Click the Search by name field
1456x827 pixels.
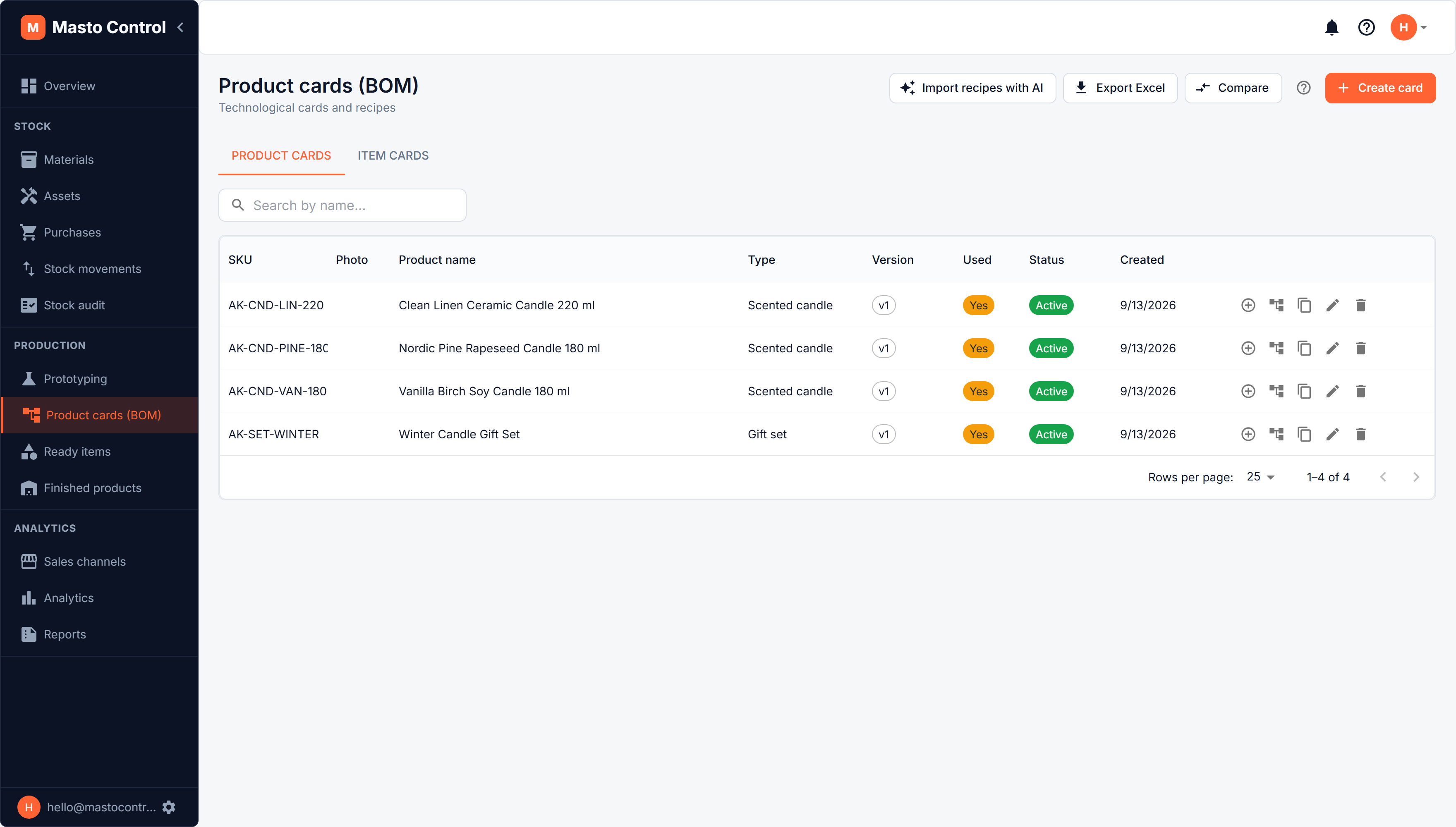[342, 205]
